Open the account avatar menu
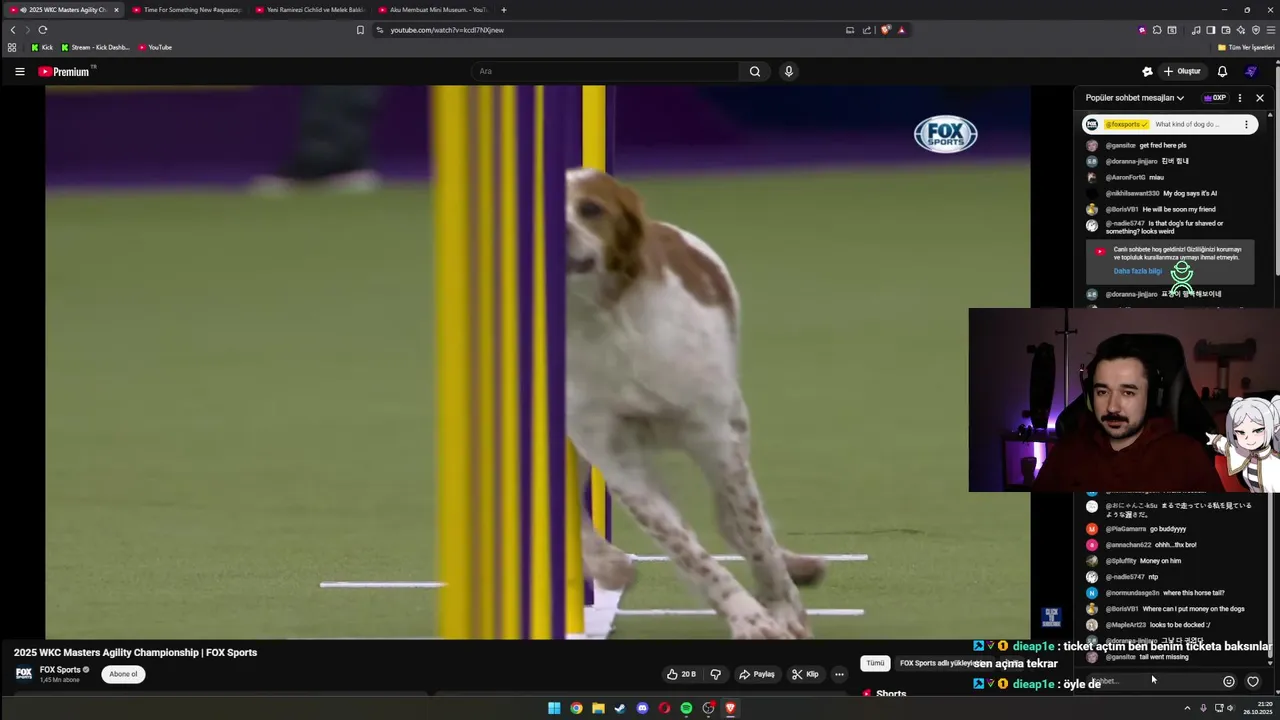 tap(1251, 71)
